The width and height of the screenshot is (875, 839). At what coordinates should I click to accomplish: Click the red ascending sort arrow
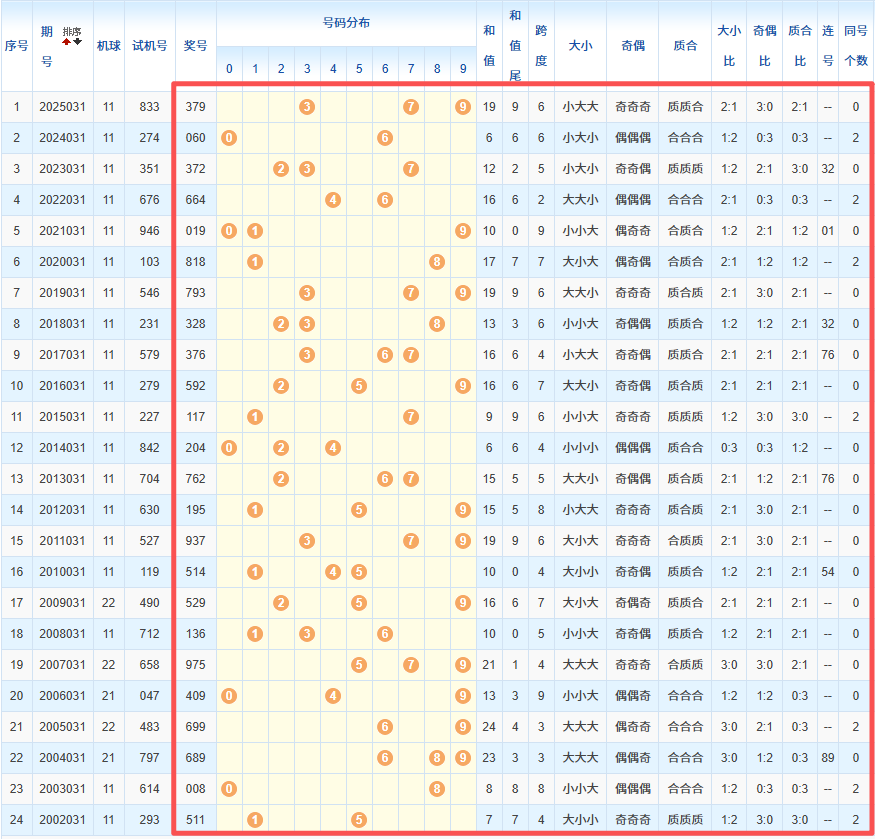click(66, 42)
